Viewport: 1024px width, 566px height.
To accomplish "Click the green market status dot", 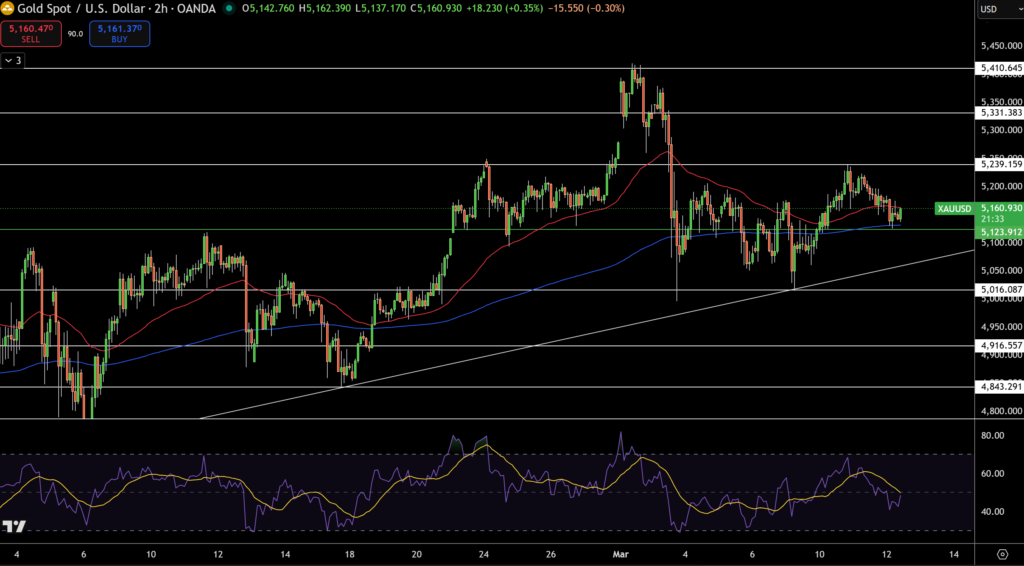I will point(230,9).
